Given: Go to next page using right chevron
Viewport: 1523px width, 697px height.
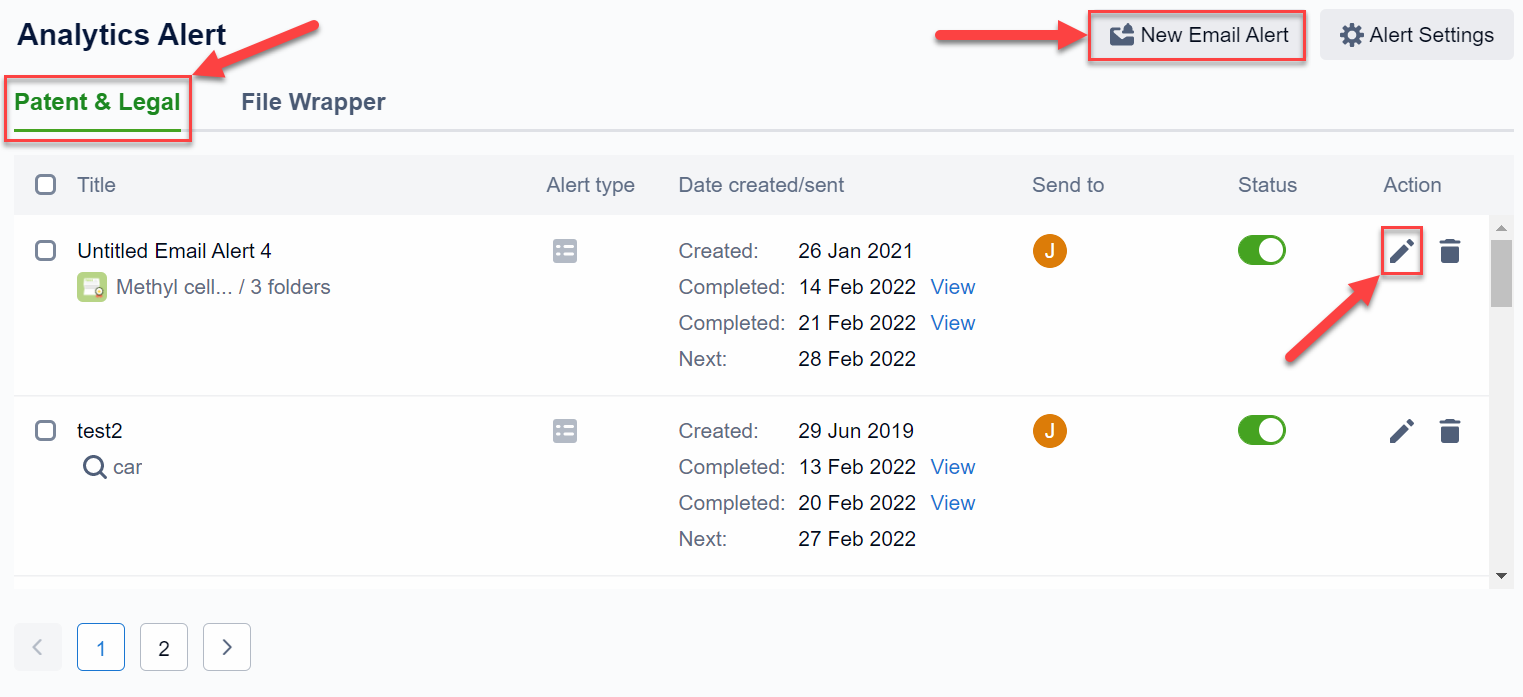Looking at the screenshot, I should [x=227, y=647].
